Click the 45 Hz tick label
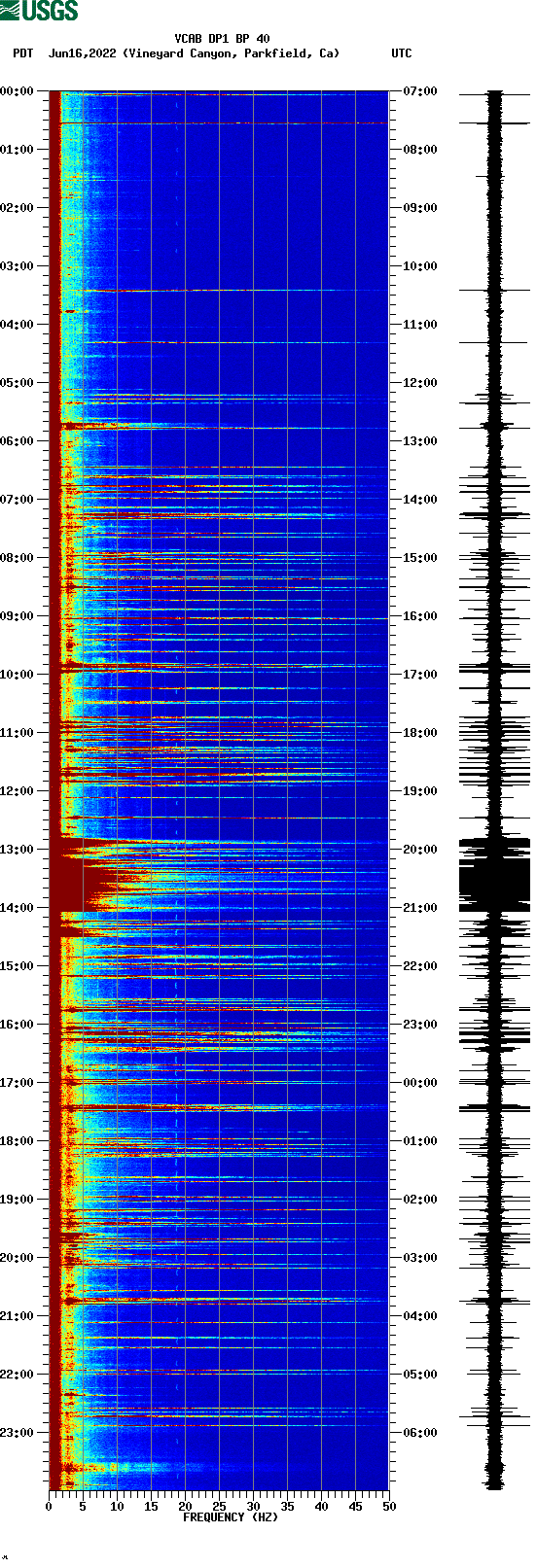The width and height of the screenshot is (537, 1568). point(355,1507)
